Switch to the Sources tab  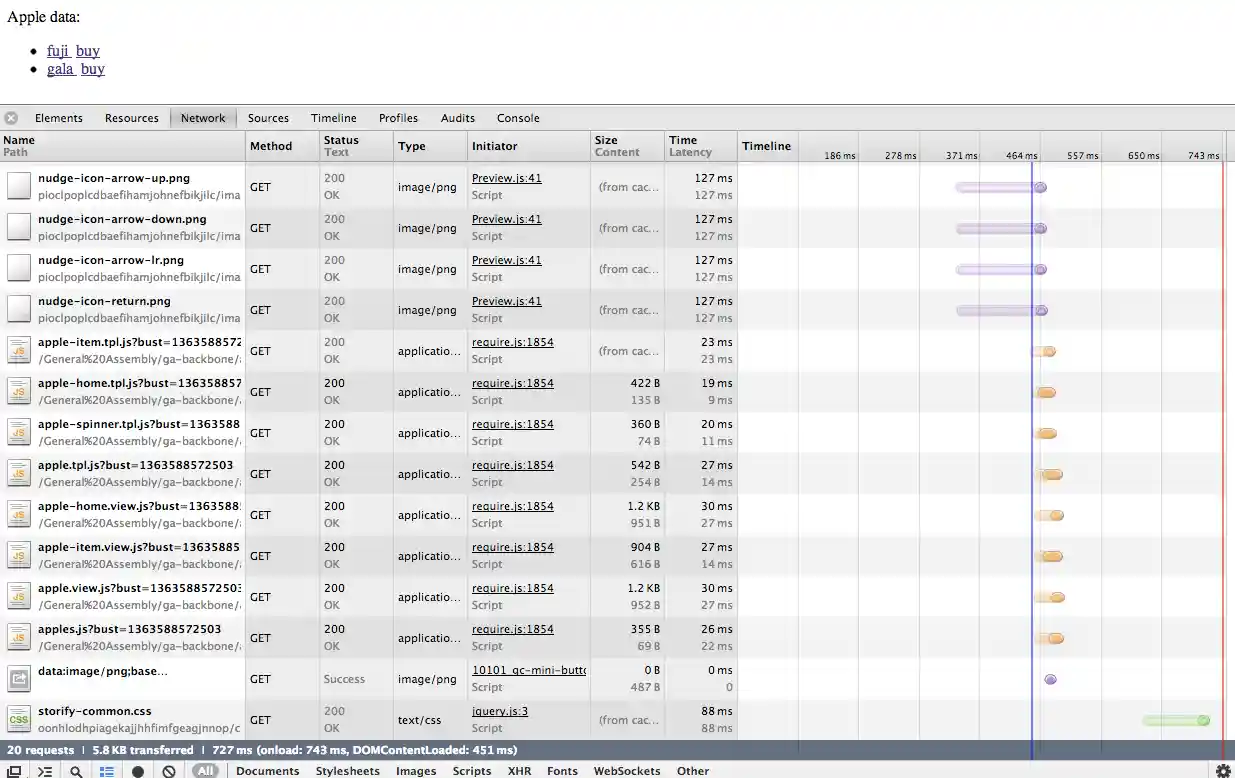(268, 118)
